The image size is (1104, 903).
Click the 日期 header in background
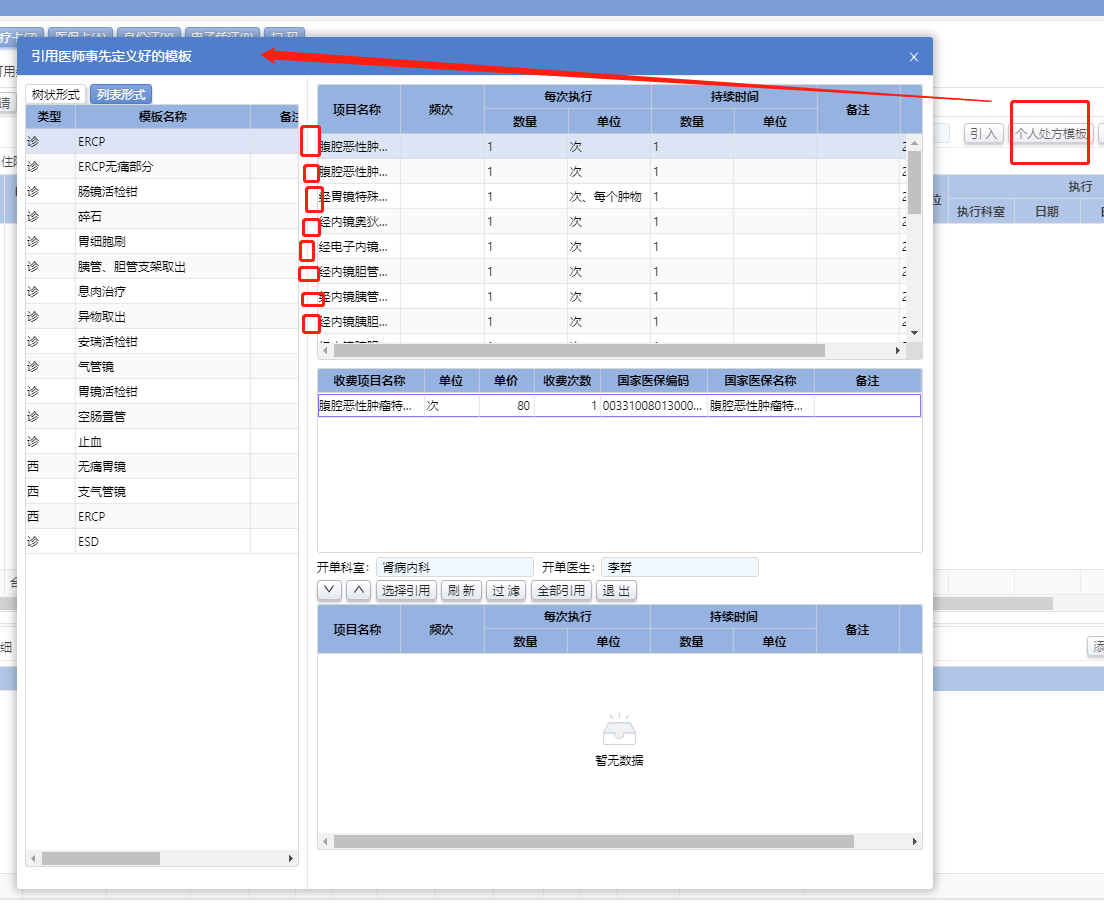(1047, 212)
